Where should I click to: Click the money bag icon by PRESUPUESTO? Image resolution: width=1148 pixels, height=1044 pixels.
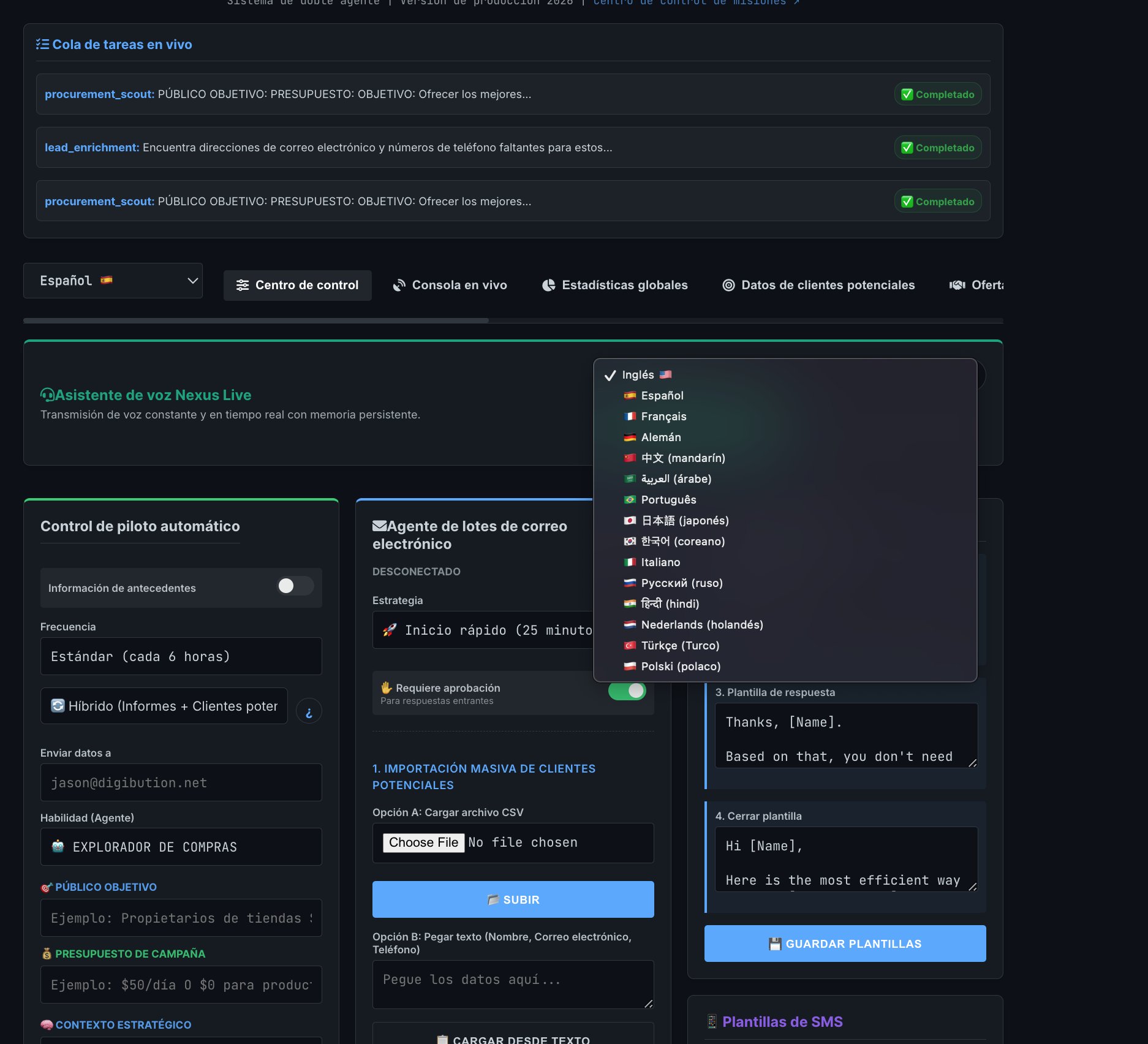click(47, 954)
